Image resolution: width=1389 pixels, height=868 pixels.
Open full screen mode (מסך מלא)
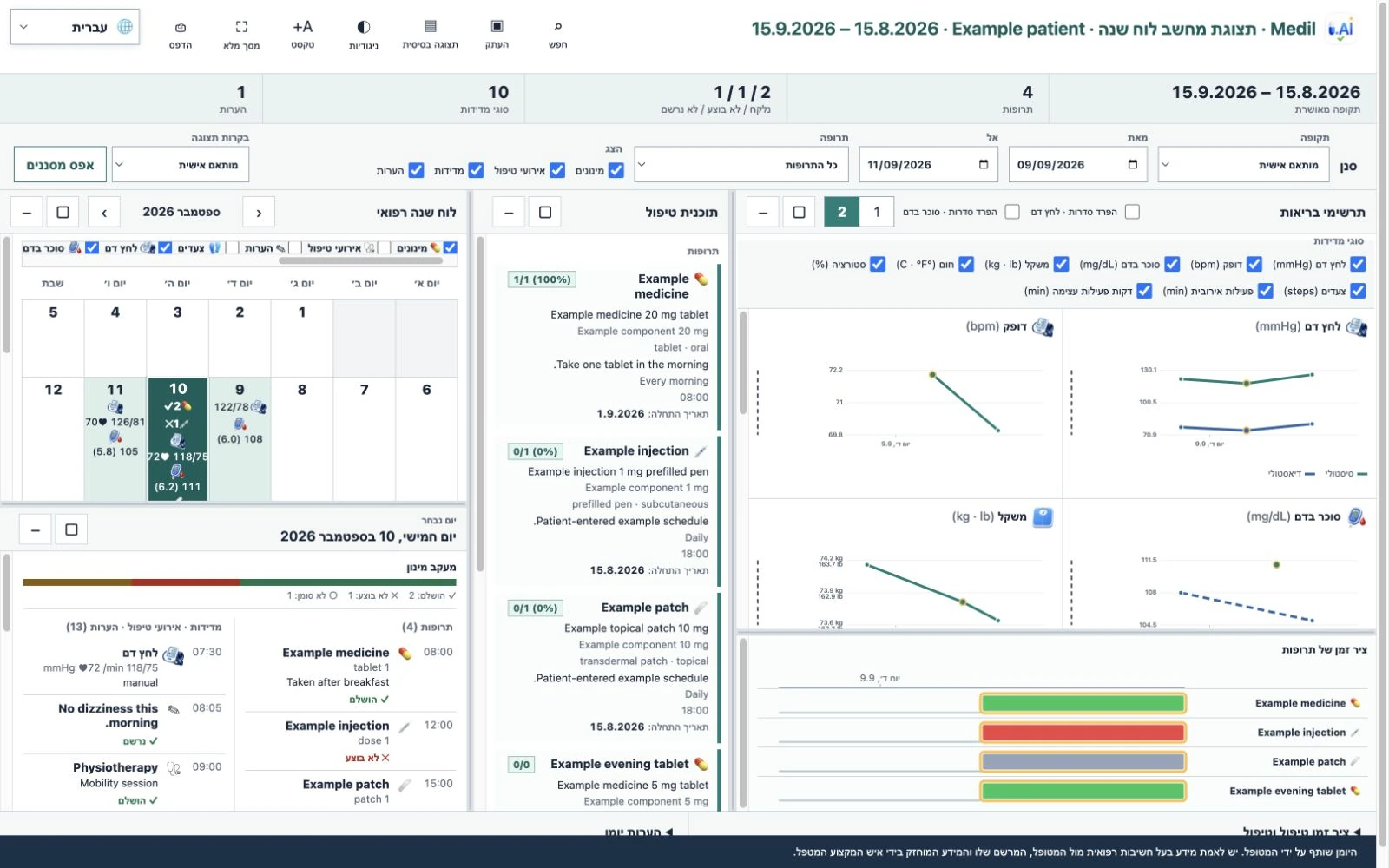(x=241, y=34)
